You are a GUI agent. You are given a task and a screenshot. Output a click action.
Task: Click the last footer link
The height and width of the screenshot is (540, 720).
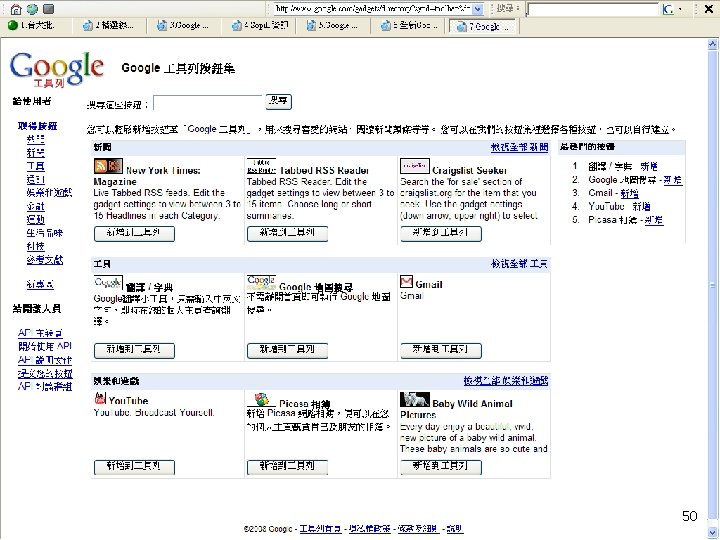454,529
